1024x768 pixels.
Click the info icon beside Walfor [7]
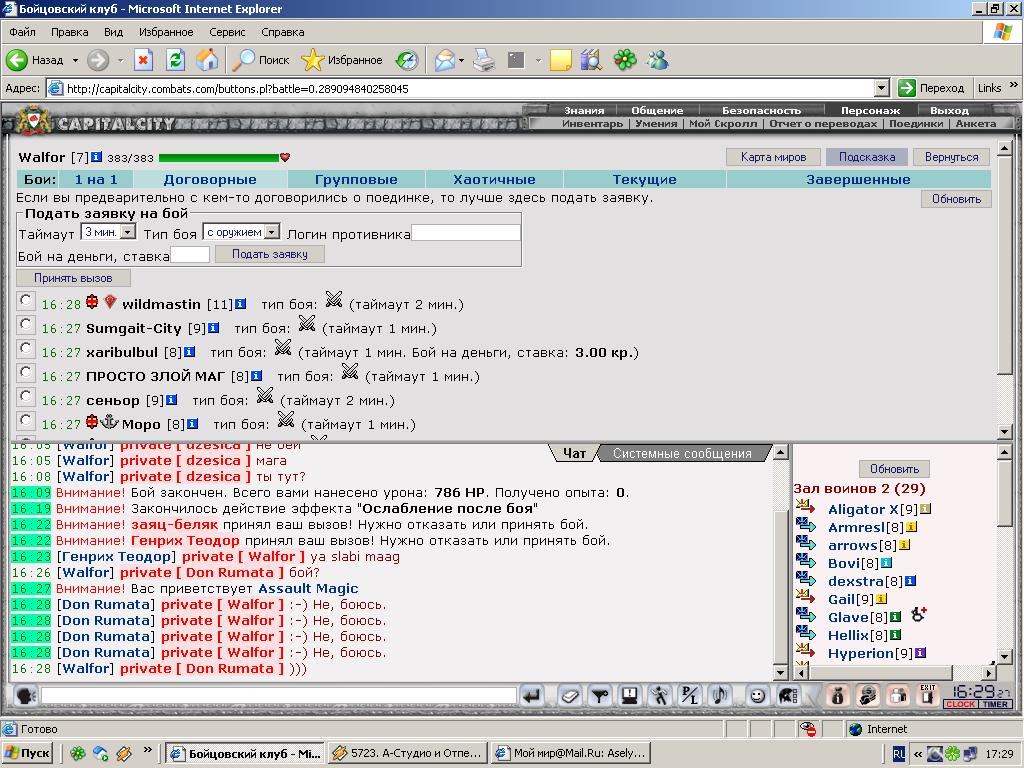coord(97,157)
